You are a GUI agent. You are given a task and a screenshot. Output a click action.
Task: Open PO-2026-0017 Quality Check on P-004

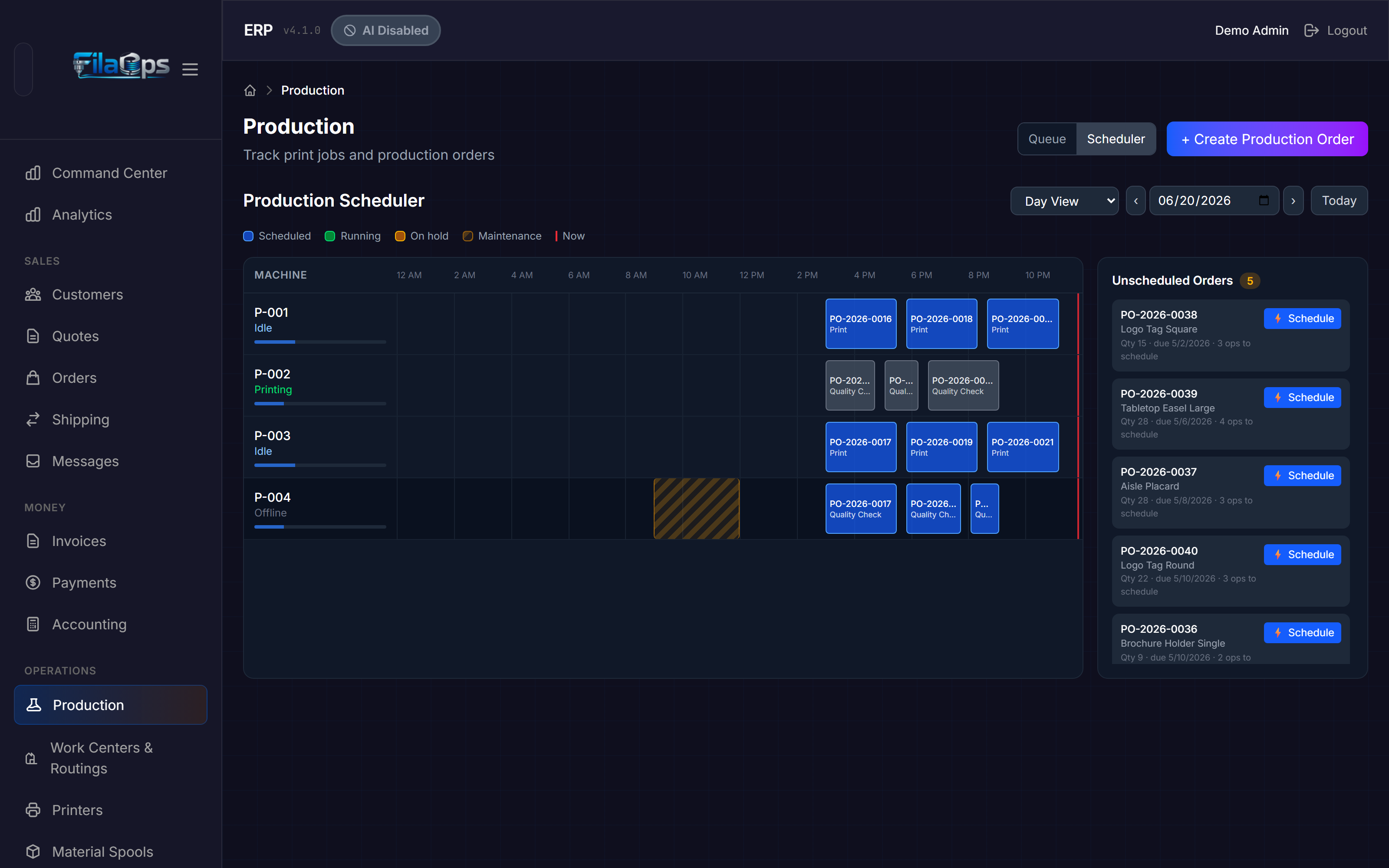pyautogui.click(x=861, y=509)
